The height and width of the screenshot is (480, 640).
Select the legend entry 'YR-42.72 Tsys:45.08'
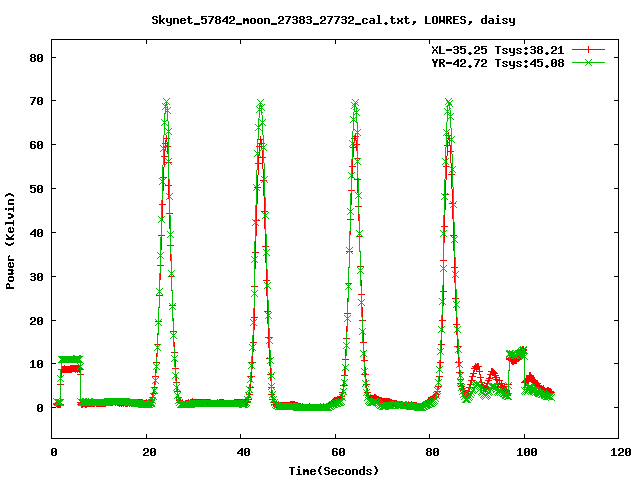[498, 63]
